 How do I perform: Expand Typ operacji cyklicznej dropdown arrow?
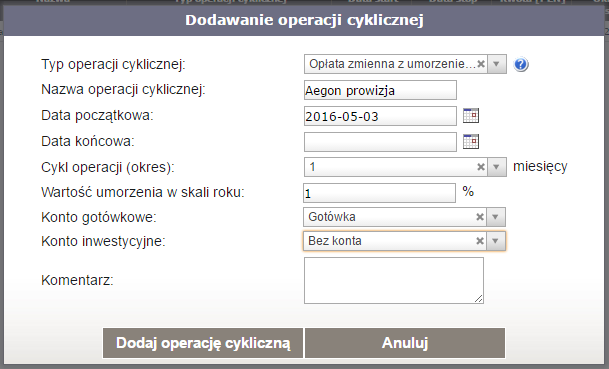[x=496, y=64]
